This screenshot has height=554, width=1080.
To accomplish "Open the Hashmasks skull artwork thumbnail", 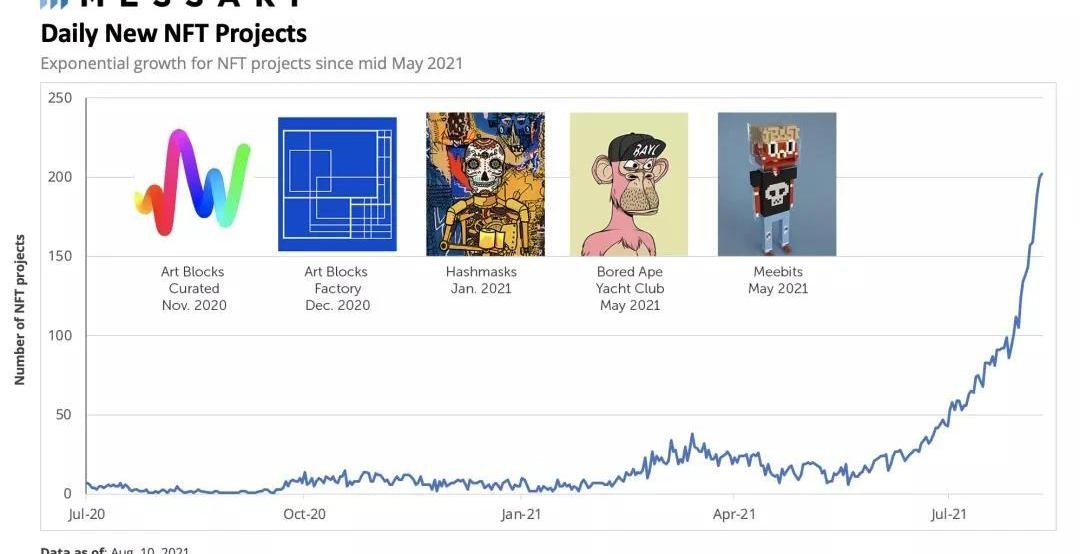I will pyautogui.click(x=485, y=184).
